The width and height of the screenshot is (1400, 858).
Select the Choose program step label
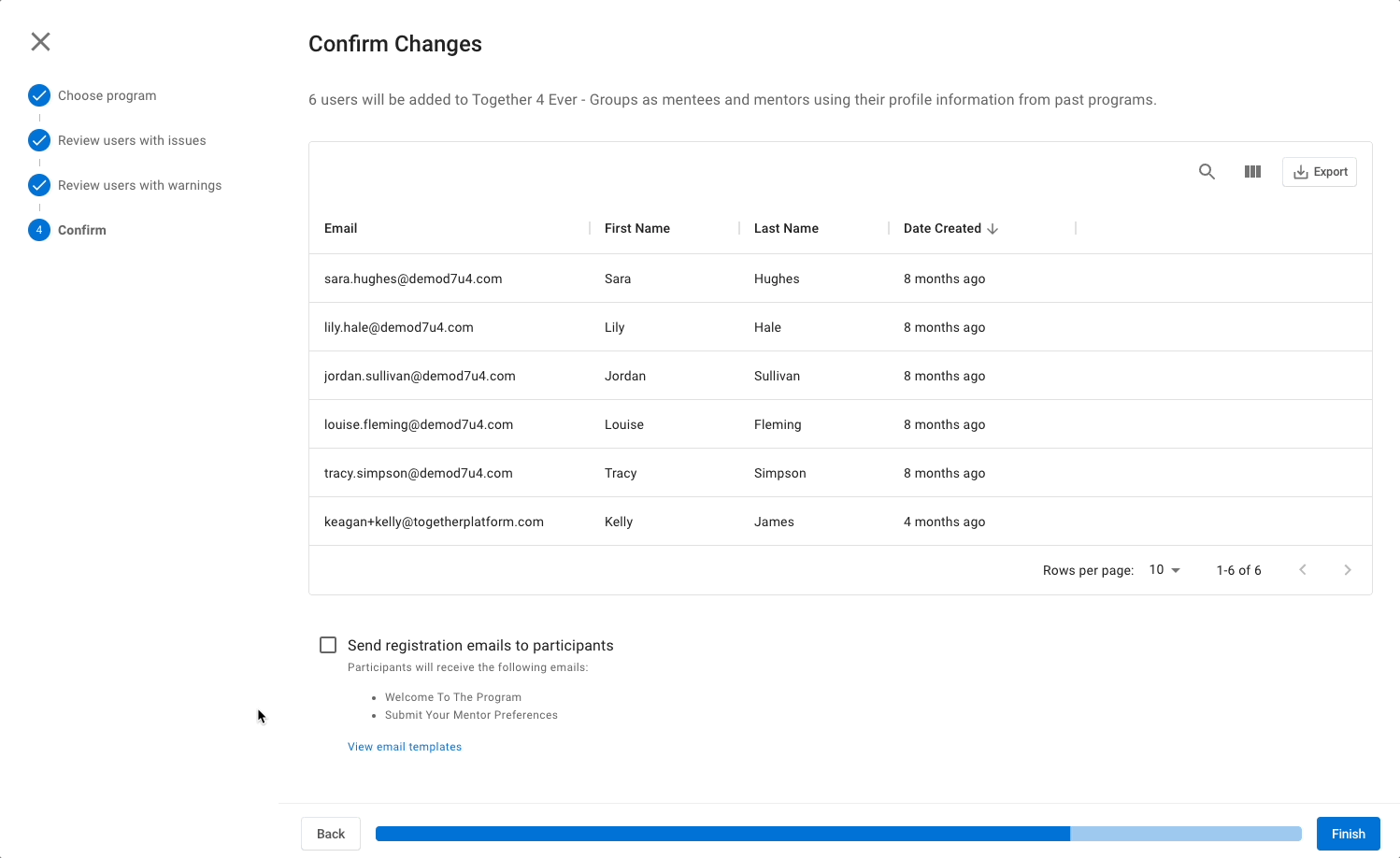107,95
